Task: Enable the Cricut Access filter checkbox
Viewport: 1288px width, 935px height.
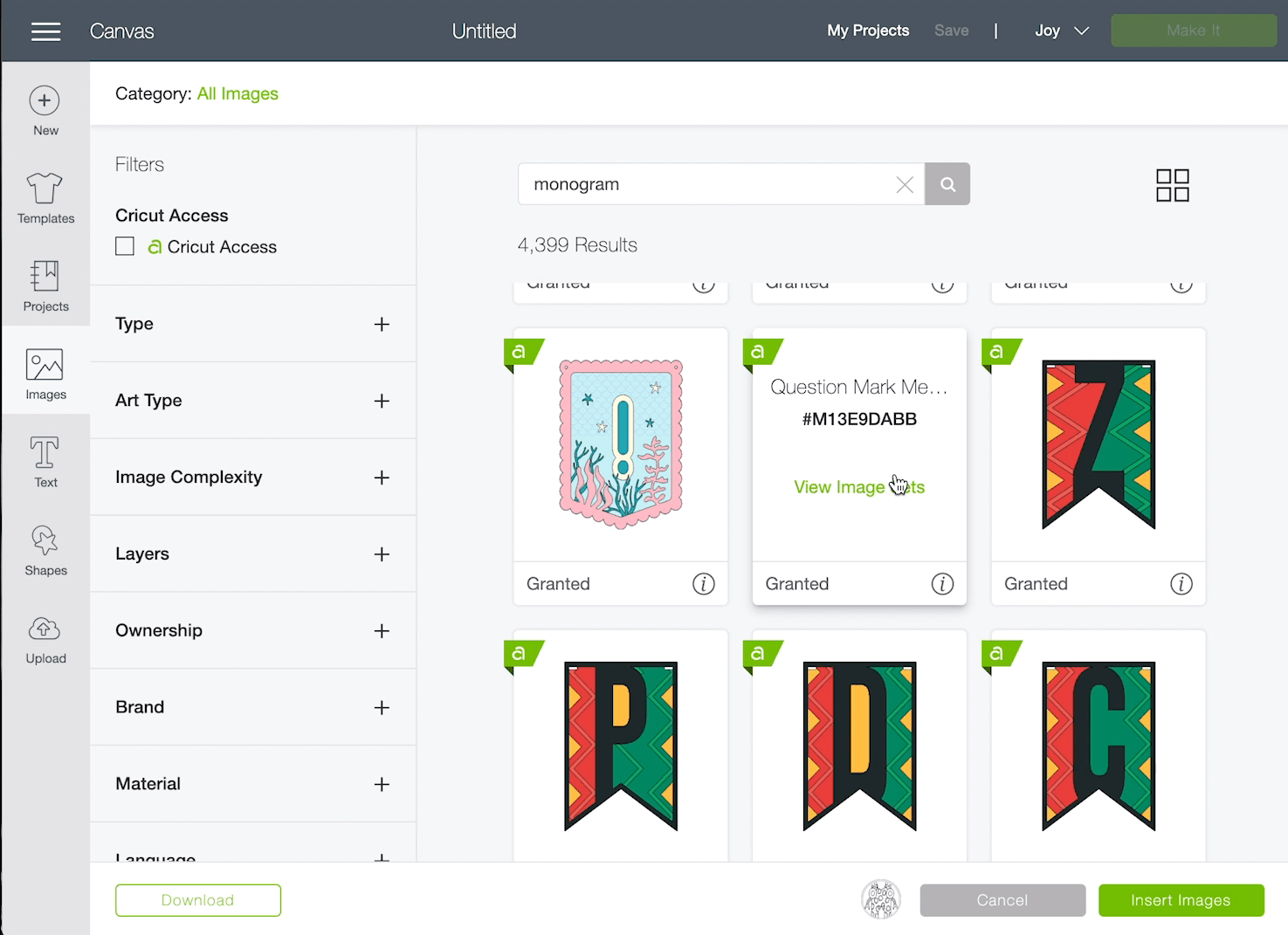Action: click(x=125, y=246)
